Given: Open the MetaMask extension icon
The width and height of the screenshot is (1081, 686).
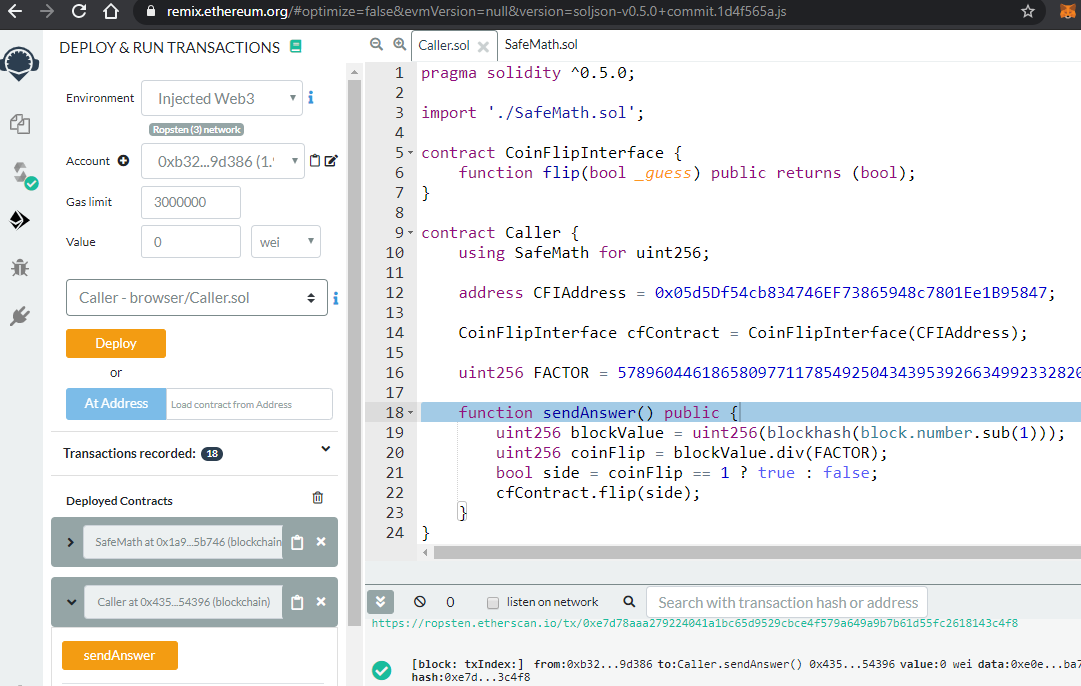Looking at the screenshot, I should point(1067,12).
